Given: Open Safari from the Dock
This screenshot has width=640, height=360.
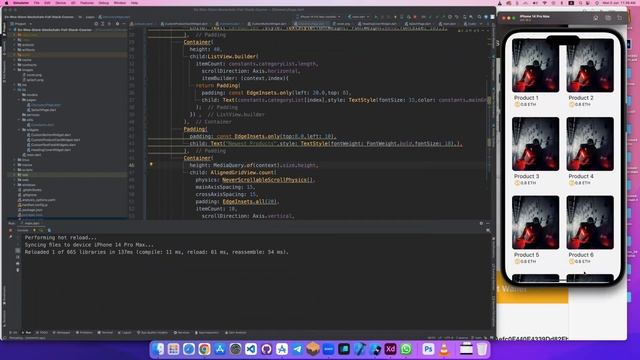Looking at the screenshot, I should [x=189, y=349].
